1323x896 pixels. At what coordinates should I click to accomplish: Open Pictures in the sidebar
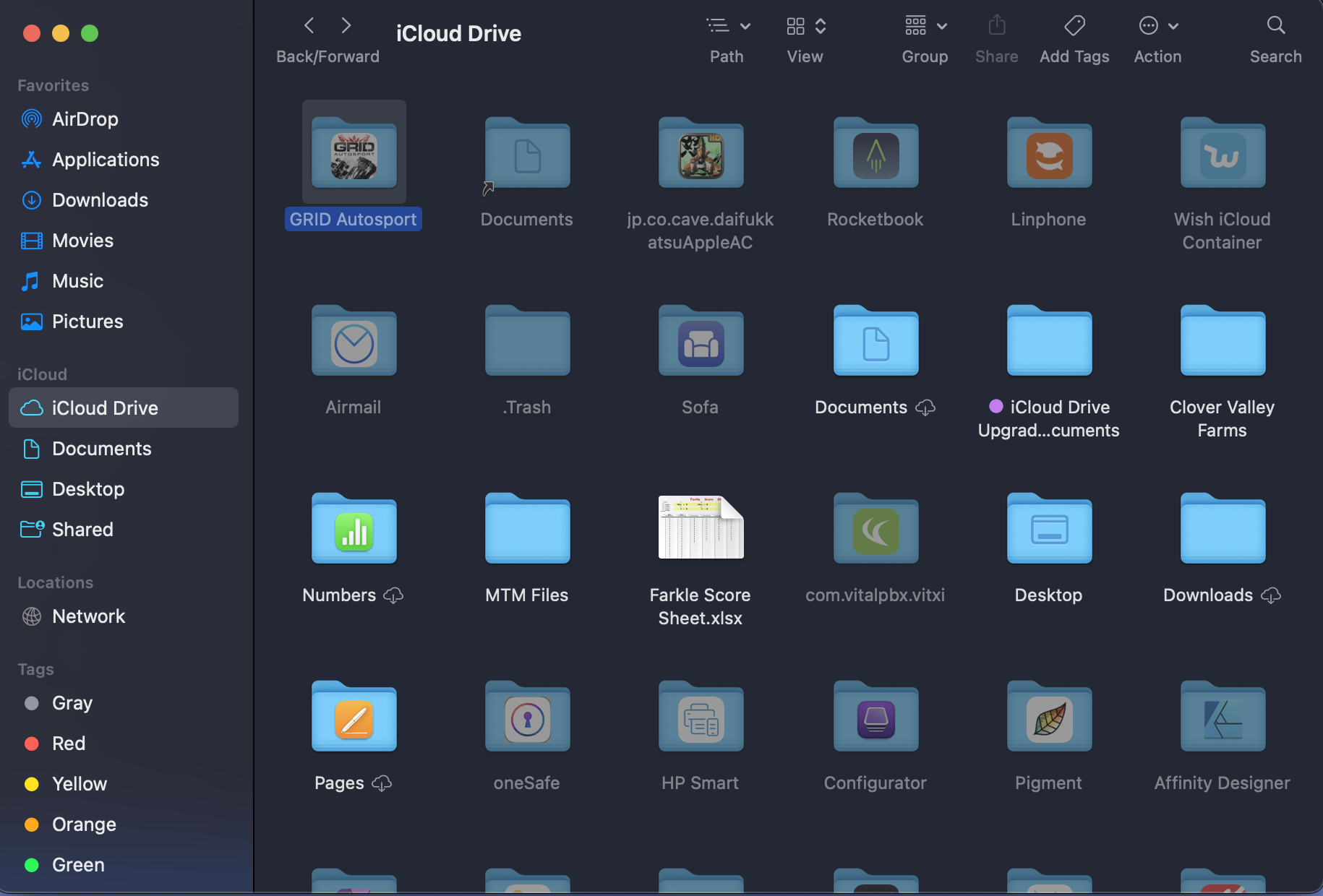coord(124,322)
